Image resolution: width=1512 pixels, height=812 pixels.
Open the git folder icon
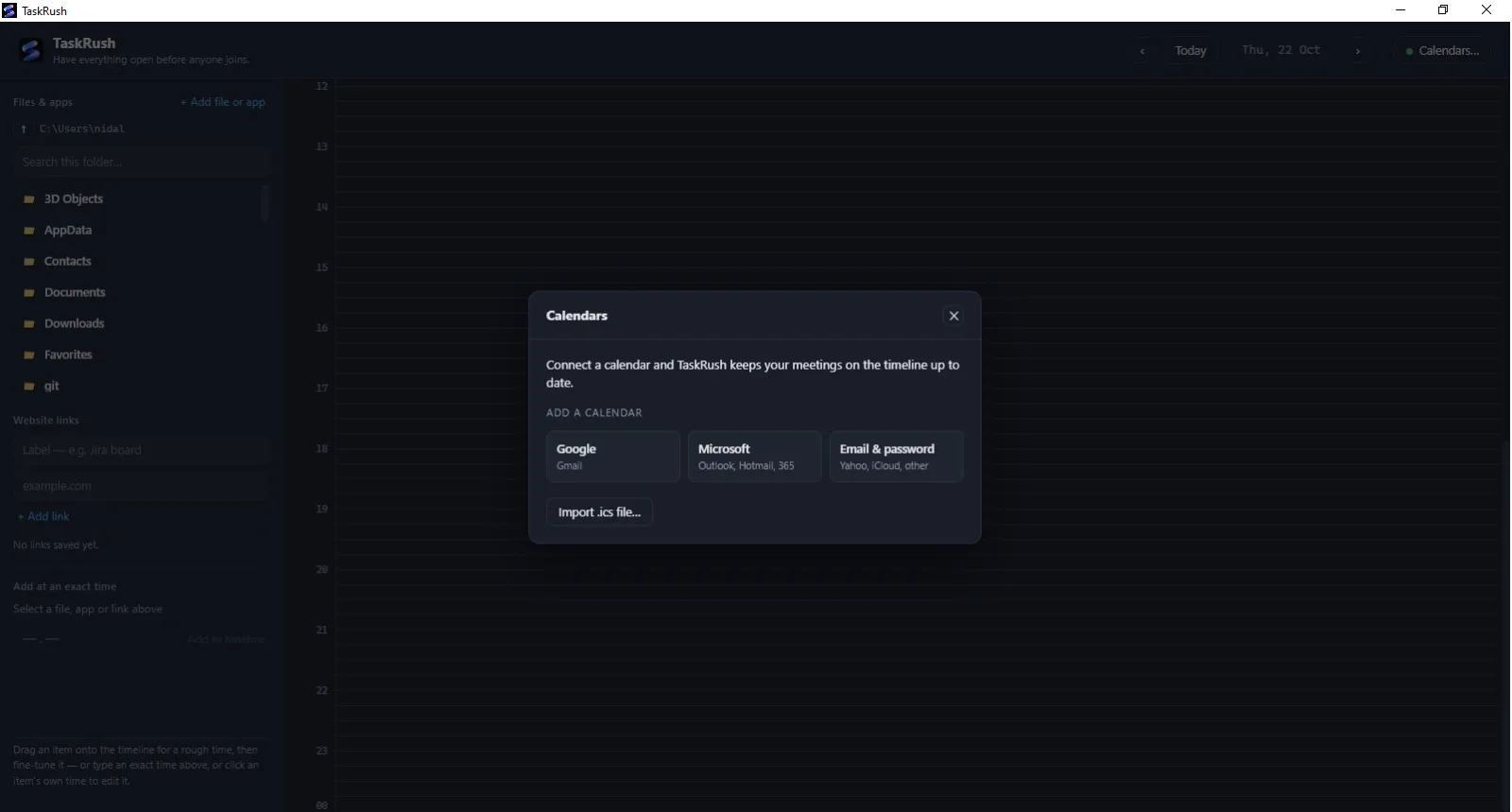click(x=29, y=386)
